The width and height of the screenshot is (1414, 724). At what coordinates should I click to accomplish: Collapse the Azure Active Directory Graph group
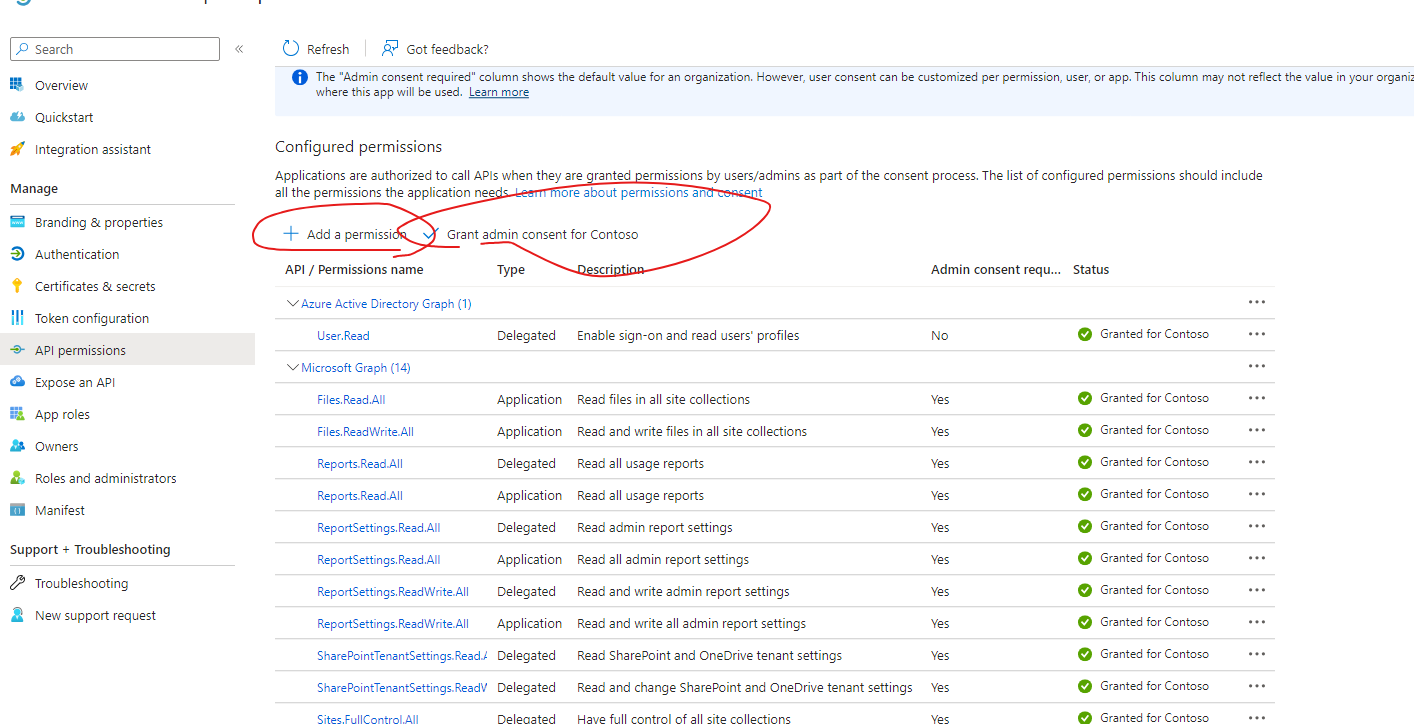tap(292, 302)
